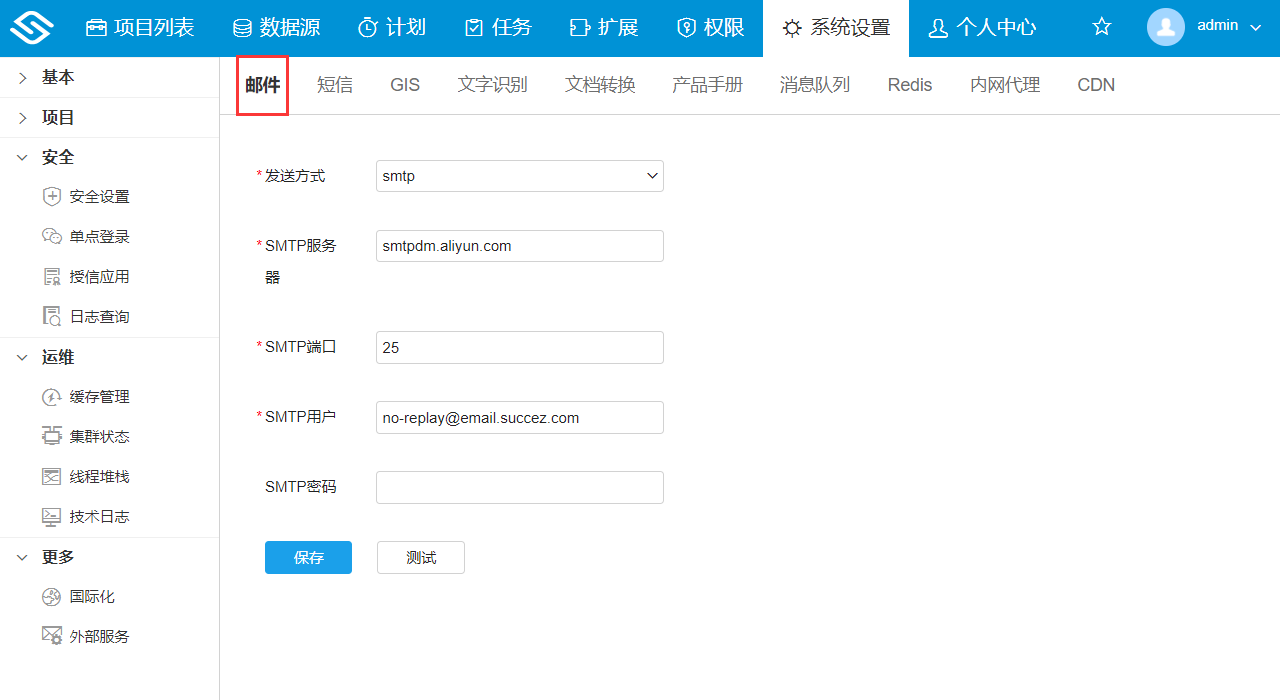
Task: Collapse the 安全 sidebar section
Action: pyautogui.click(x=58, y=157)
